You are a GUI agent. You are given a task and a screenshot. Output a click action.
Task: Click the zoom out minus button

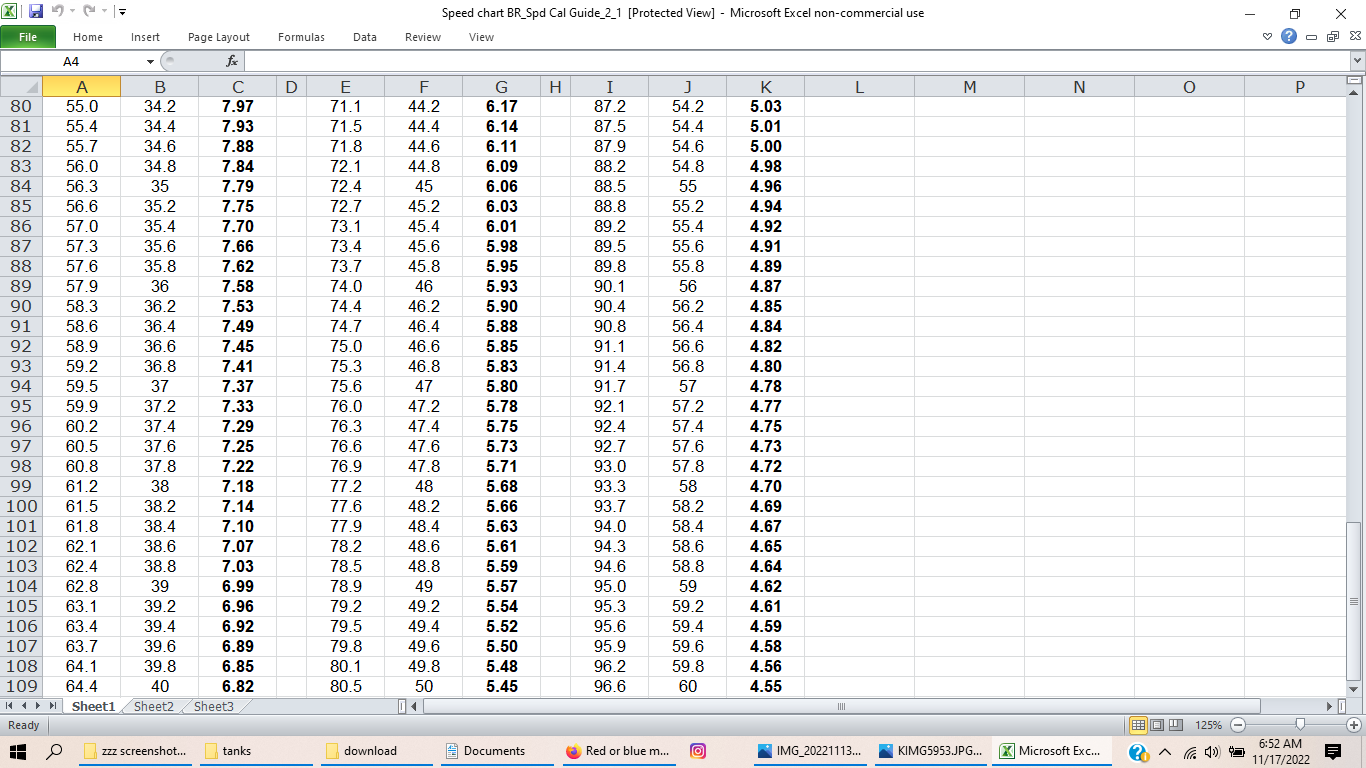[x=1238, y=725]
